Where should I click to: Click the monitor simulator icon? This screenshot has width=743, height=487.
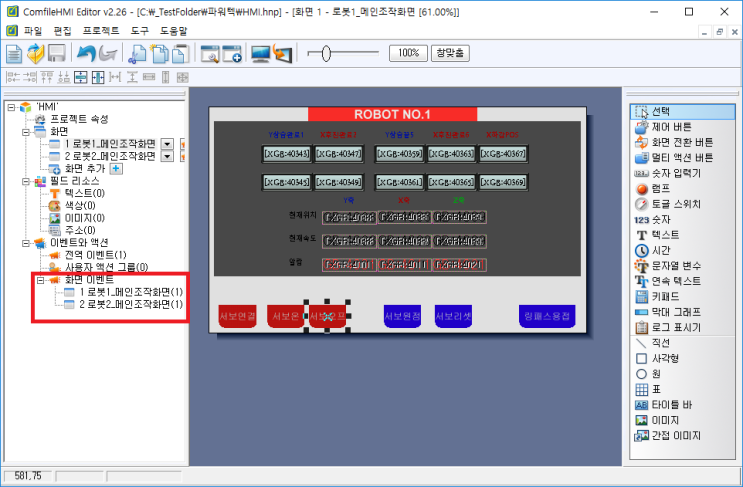tap(261, 54)
